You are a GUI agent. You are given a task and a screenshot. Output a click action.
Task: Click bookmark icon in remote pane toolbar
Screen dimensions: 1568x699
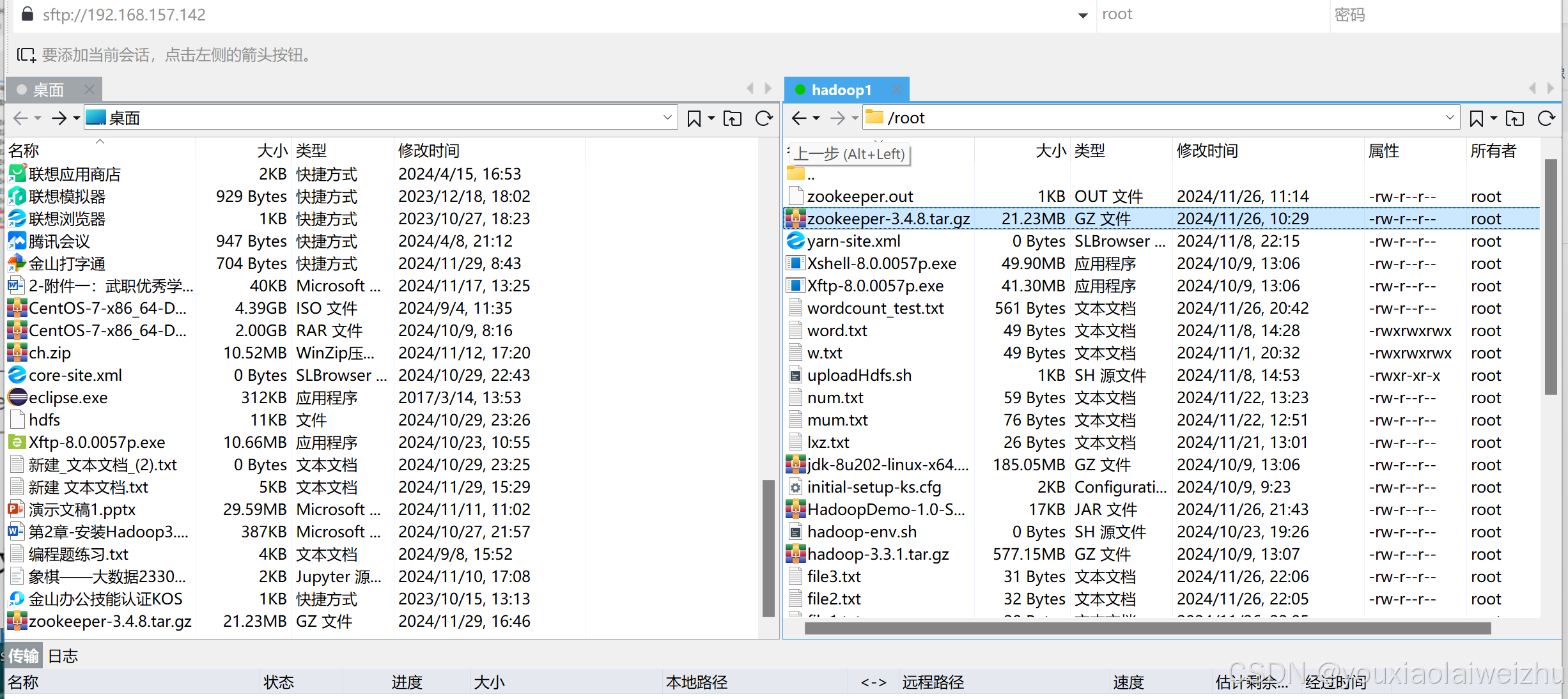1476,118
